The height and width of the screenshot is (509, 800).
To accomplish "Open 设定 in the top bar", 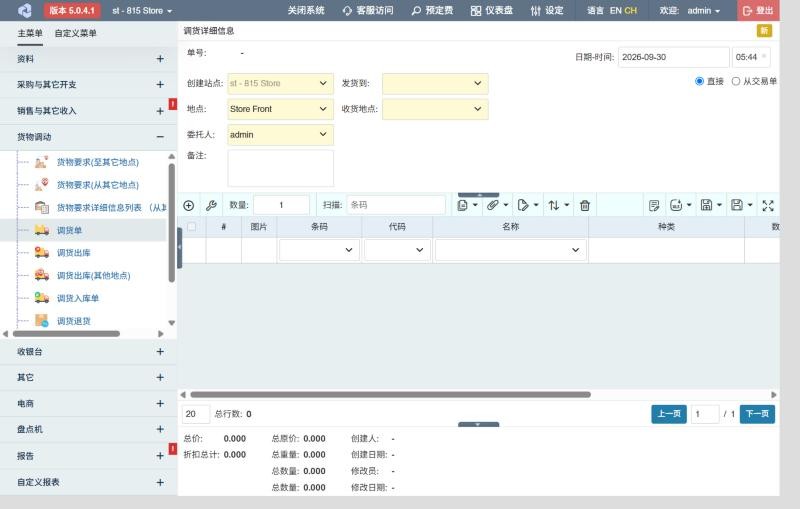I will 547,10.
